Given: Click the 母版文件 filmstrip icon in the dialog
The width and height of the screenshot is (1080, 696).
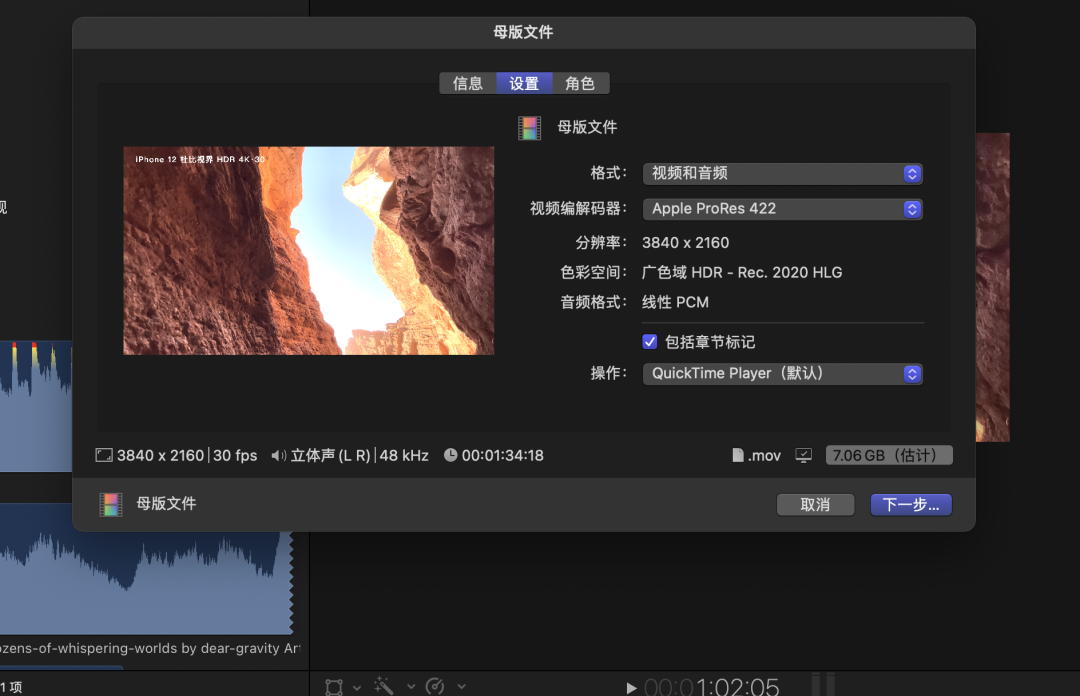Looking at the screenshot, I should point(529,128).
